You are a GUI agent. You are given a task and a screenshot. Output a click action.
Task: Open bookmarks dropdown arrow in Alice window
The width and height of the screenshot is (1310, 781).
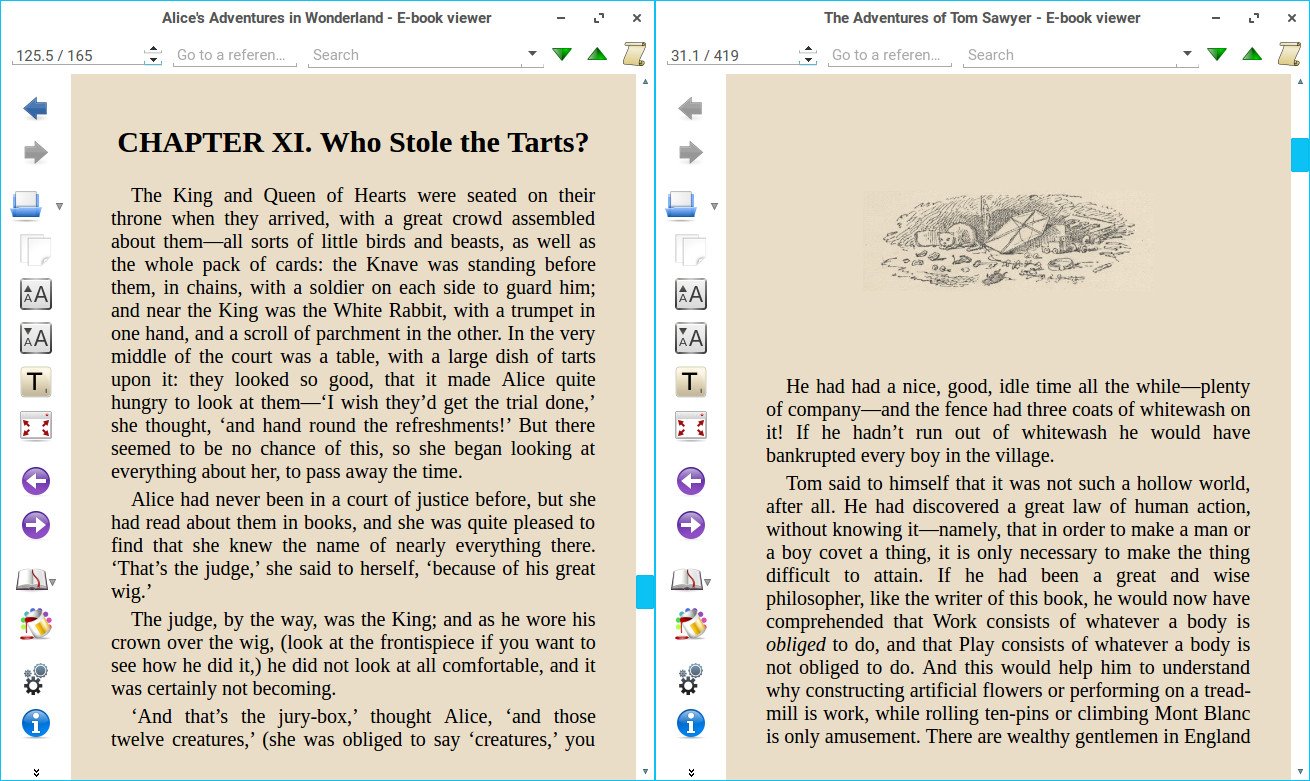(x=59, y=207)
